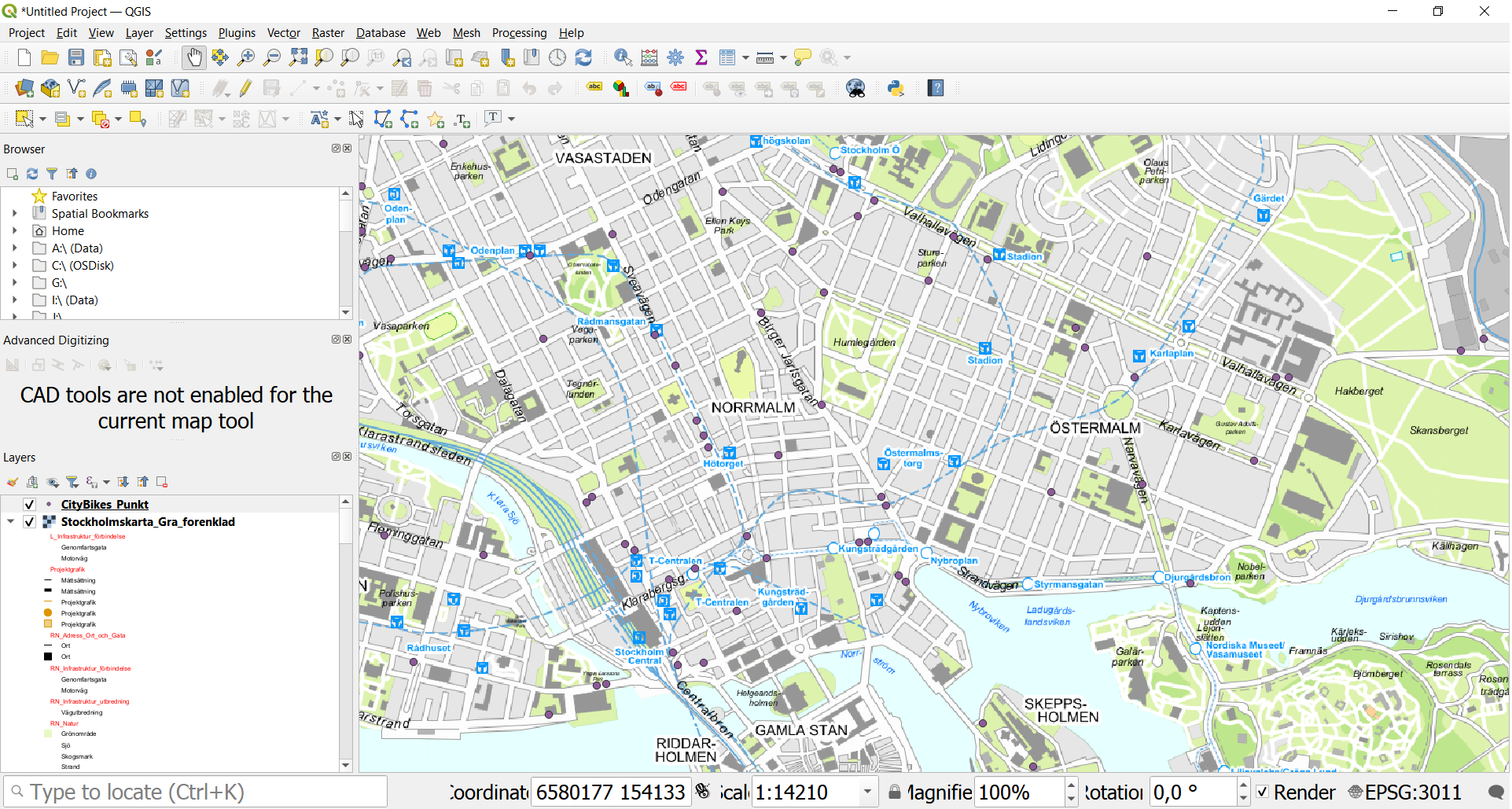Image resolution: width=1512 pixels, height=809 pixels.
Task: Open the Select Features dropdown arrow
Action: pos(42,119)
